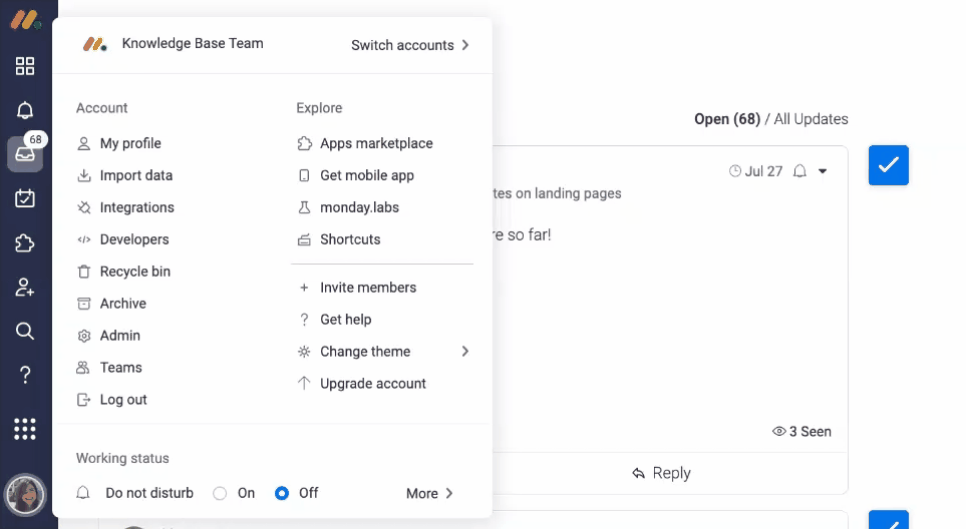Switch to All Updates view

(811, 119)
